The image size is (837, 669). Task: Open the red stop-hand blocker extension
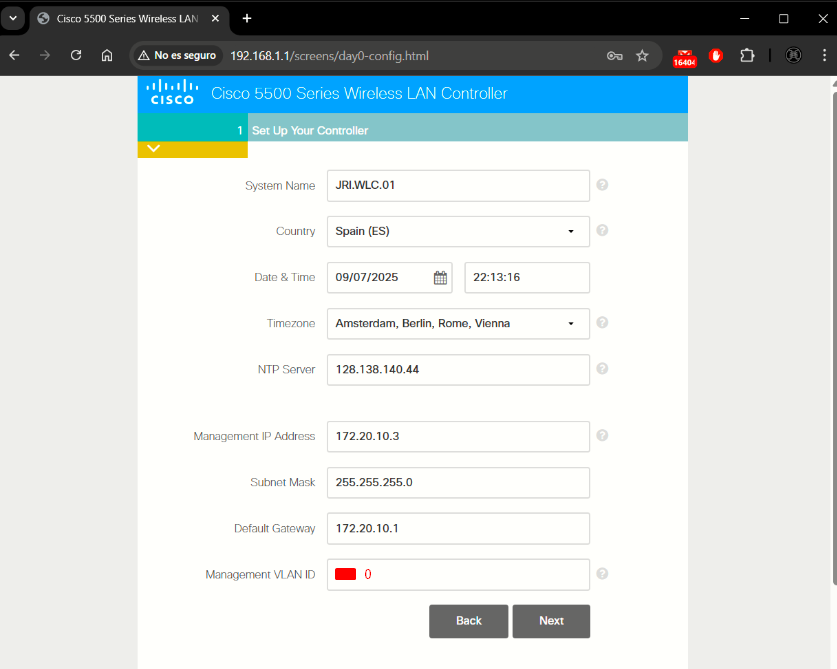716,56
